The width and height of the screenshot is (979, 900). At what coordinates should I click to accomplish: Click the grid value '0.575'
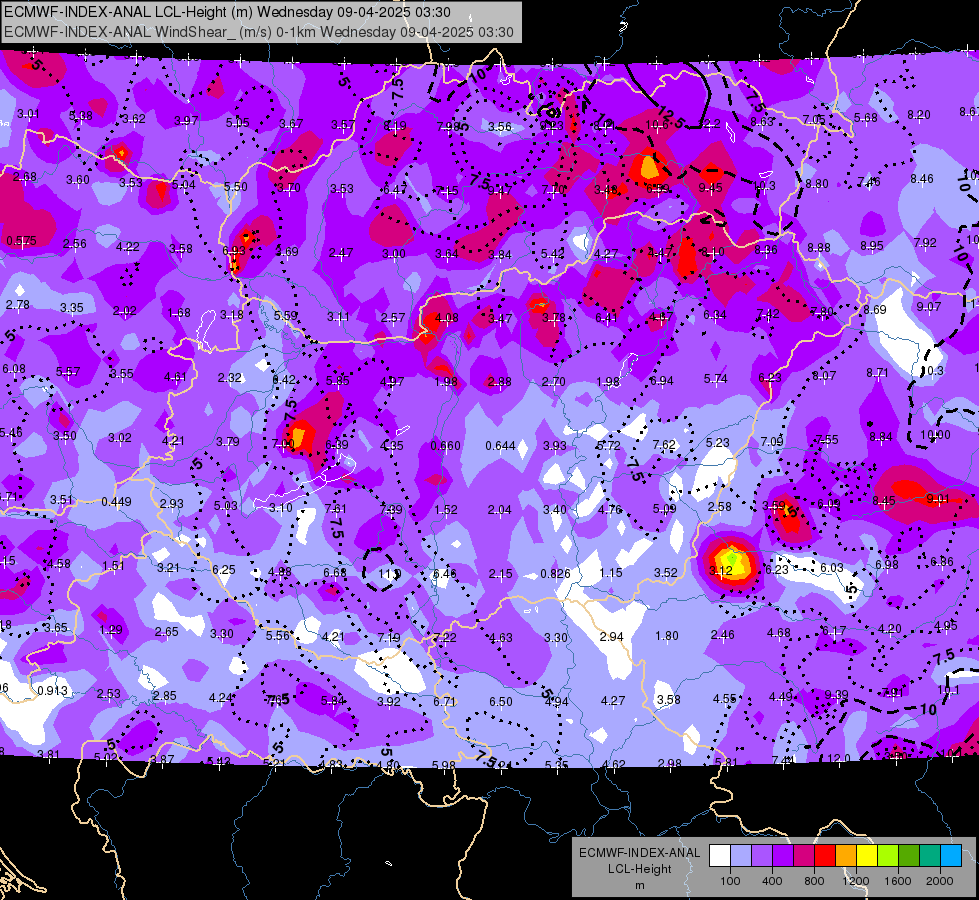point(21,240)
